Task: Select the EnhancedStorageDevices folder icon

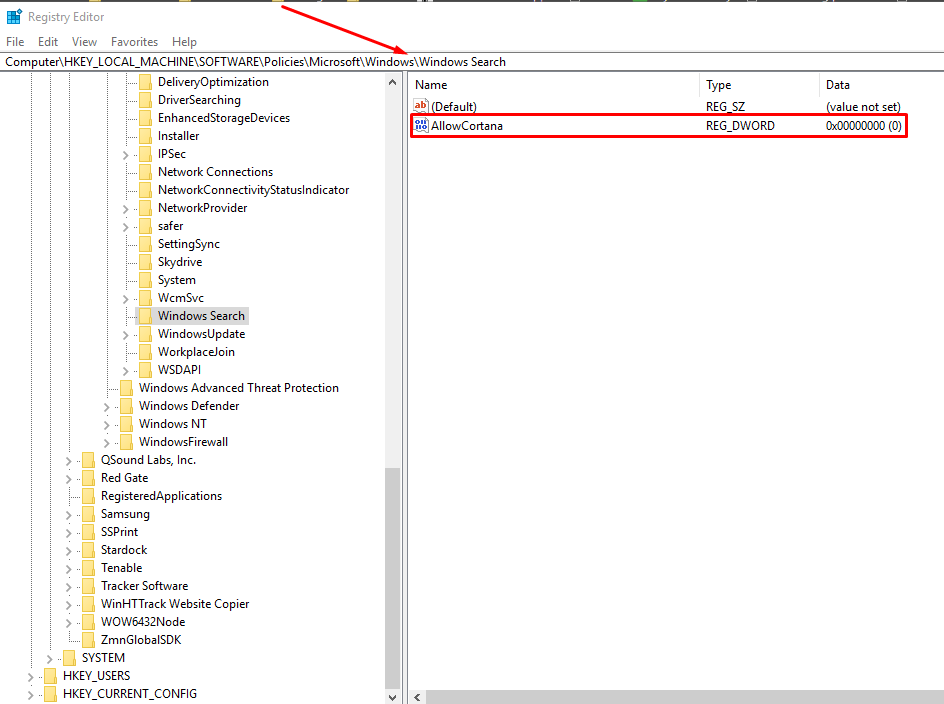Action: [x=145, y=118]
